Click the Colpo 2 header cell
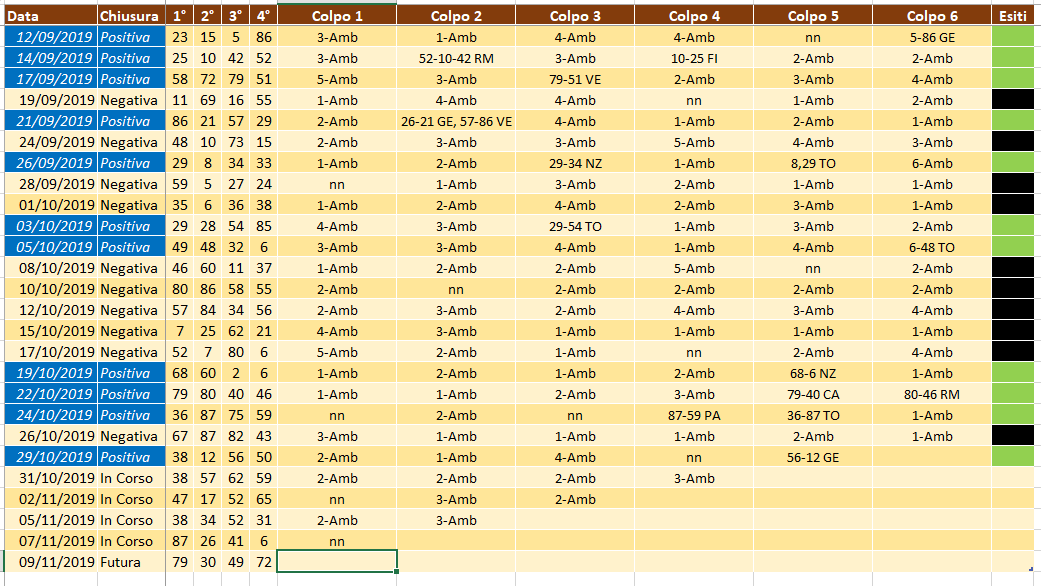This screenshot has height=586, width=1041. (456, 16)
